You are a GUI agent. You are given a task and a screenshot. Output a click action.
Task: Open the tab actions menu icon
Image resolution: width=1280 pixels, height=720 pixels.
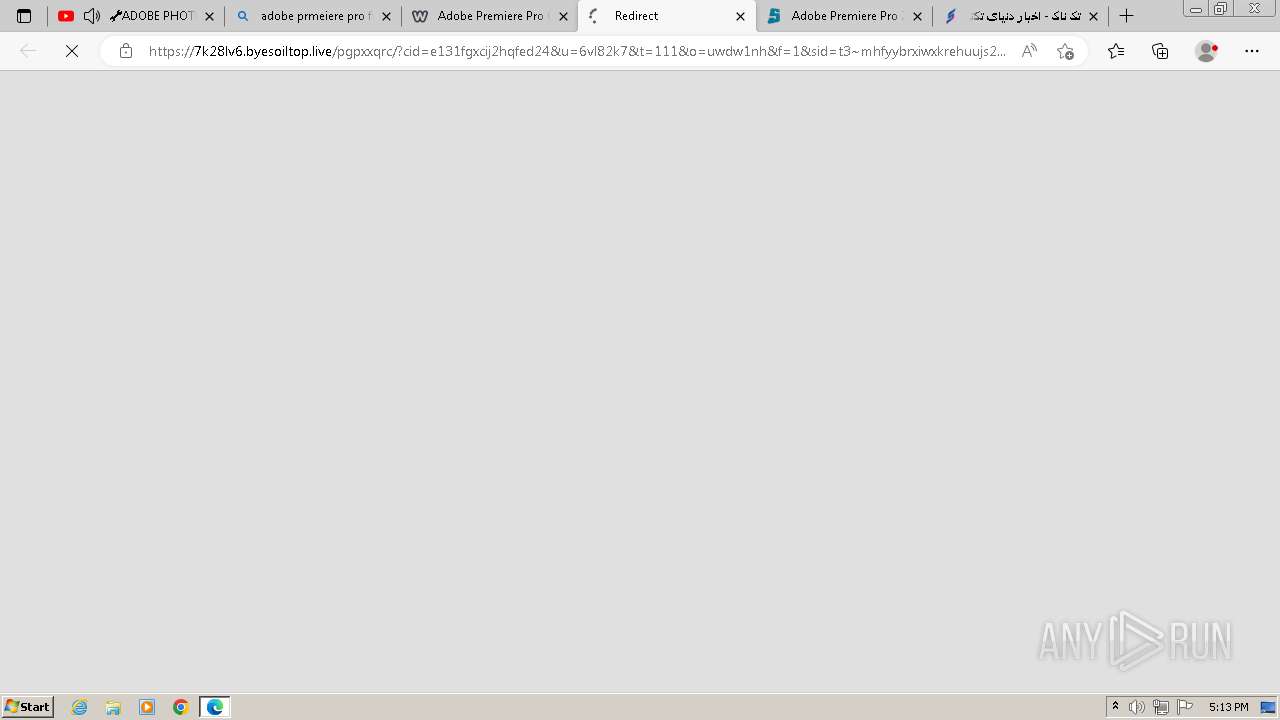point(24,16)
